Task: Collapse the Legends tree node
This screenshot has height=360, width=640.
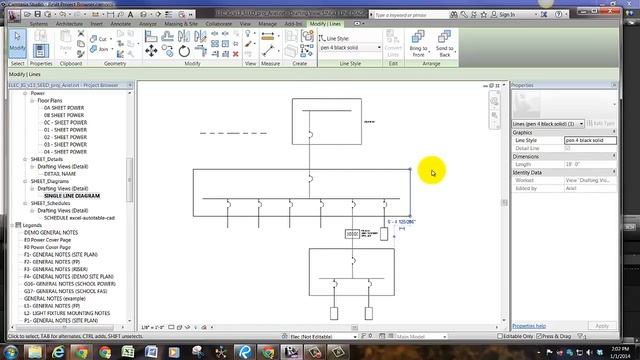Action: 12,225
